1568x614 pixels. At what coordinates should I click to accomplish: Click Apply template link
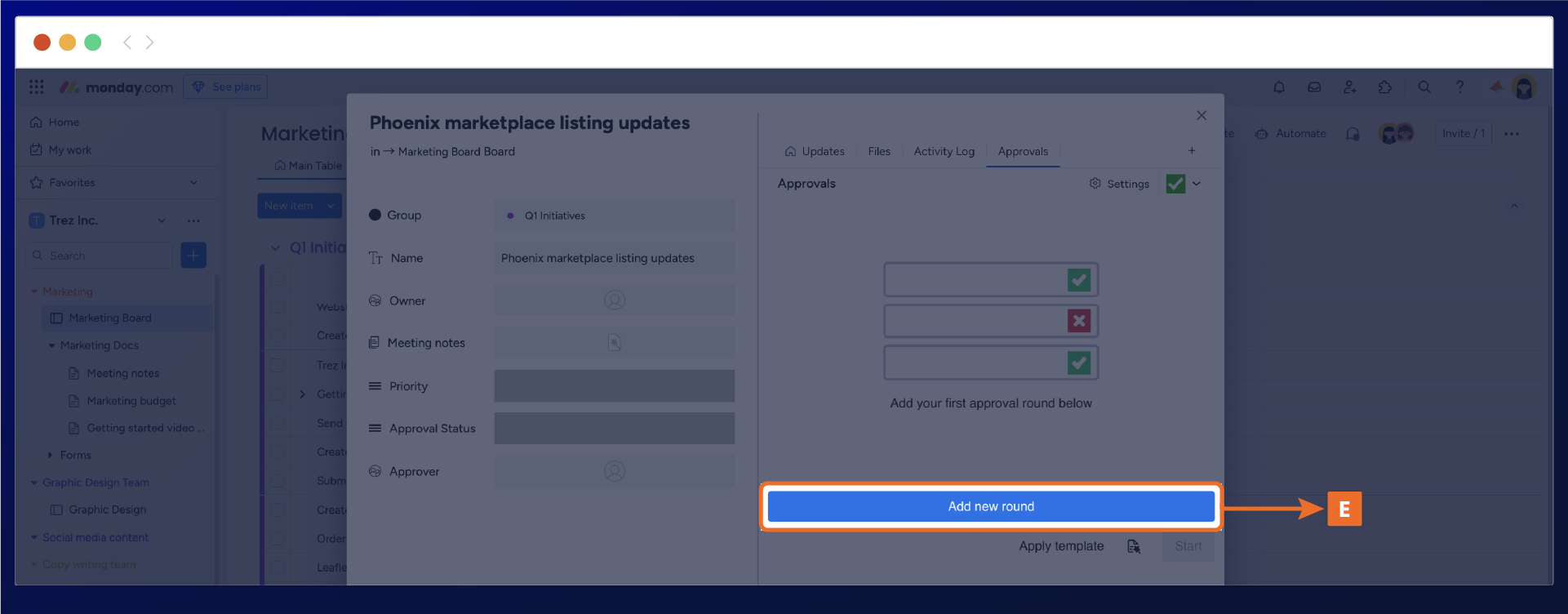(1061, 546)
